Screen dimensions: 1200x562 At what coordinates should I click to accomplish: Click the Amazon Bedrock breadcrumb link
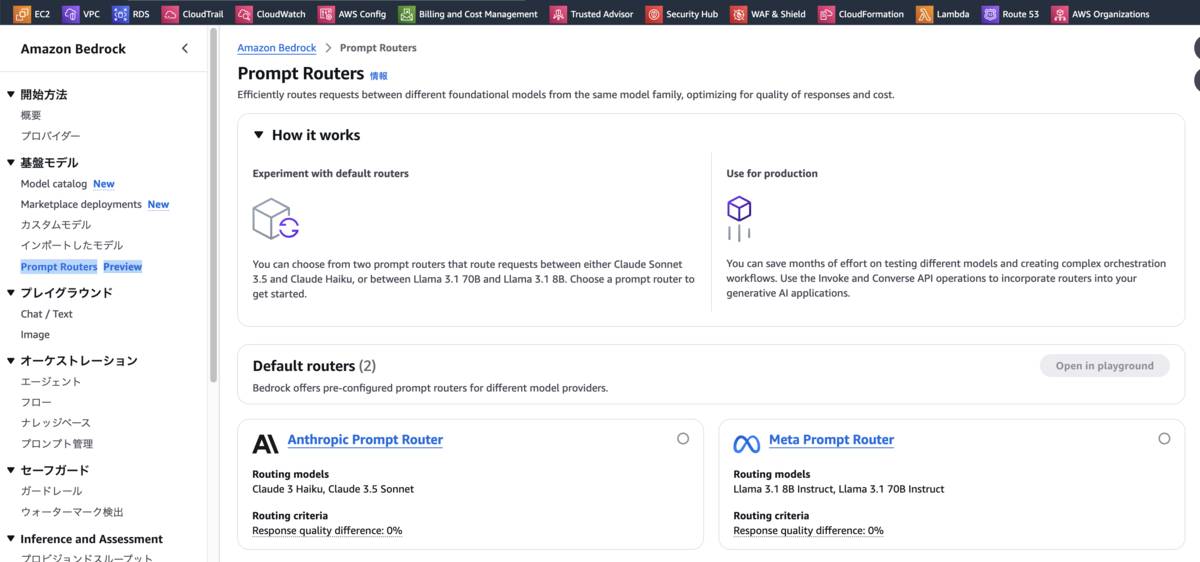click(x=277, y=48)
